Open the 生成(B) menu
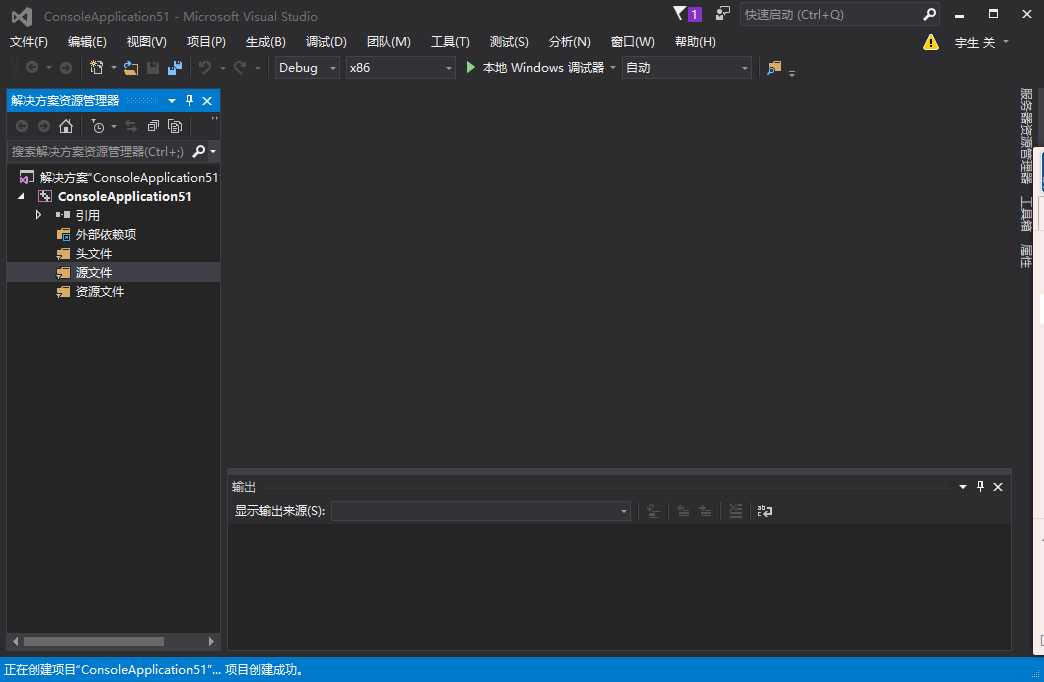 coord(266,41)
